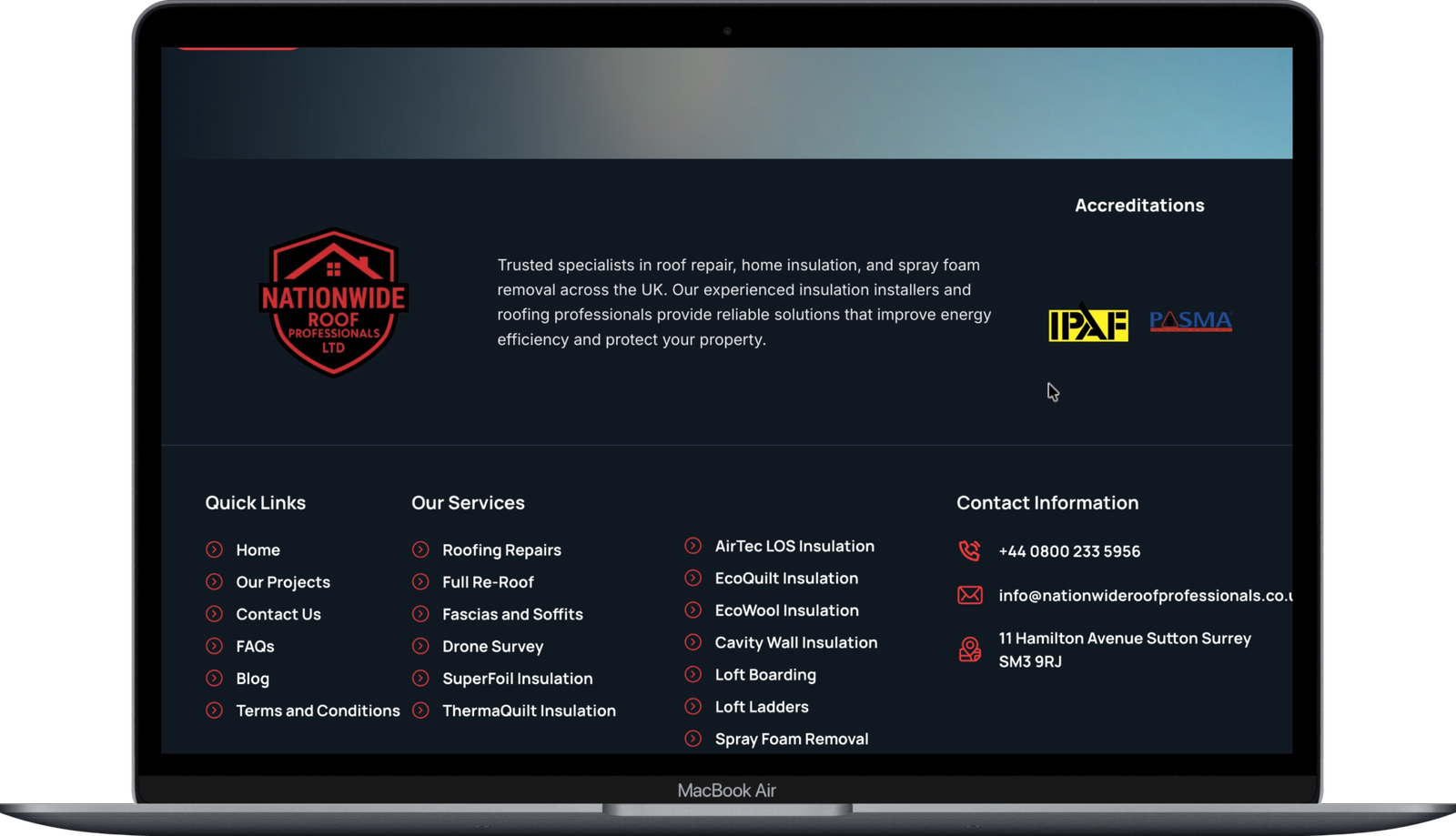
Task: Click the Accreditations heading
Action: 1139,206
